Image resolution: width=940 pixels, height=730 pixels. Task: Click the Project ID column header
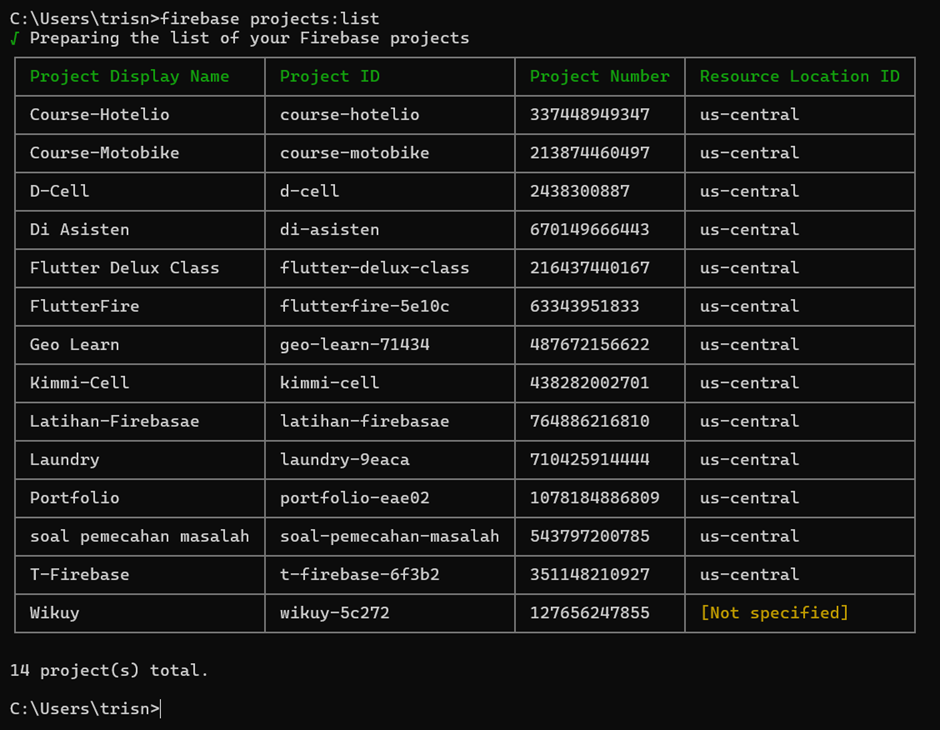[x=330, y=77]
